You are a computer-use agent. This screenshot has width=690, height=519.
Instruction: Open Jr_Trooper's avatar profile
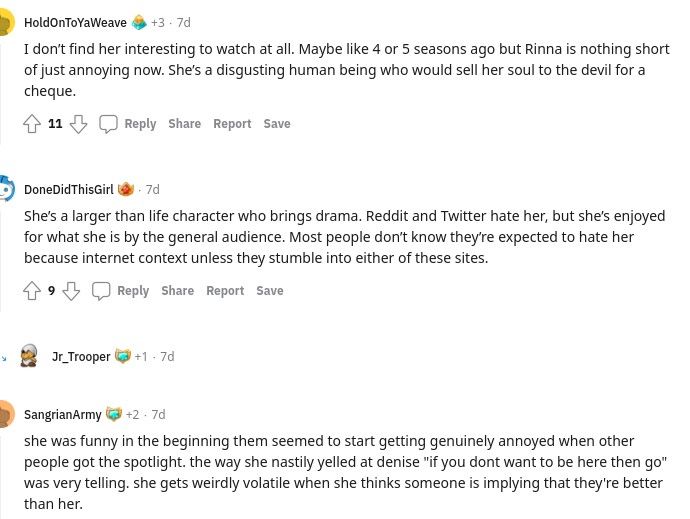[x=29, y=356]
